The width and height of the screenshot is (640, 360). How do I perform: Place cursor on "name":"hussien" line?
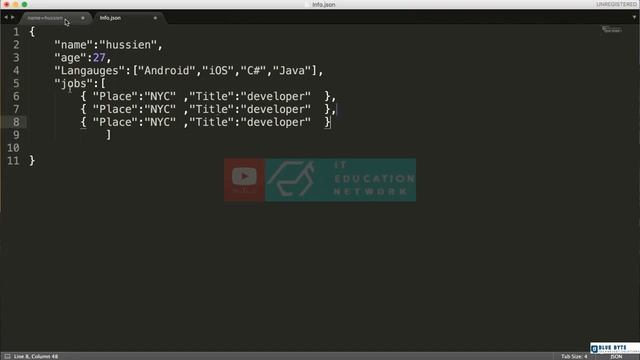pos(109,45)
